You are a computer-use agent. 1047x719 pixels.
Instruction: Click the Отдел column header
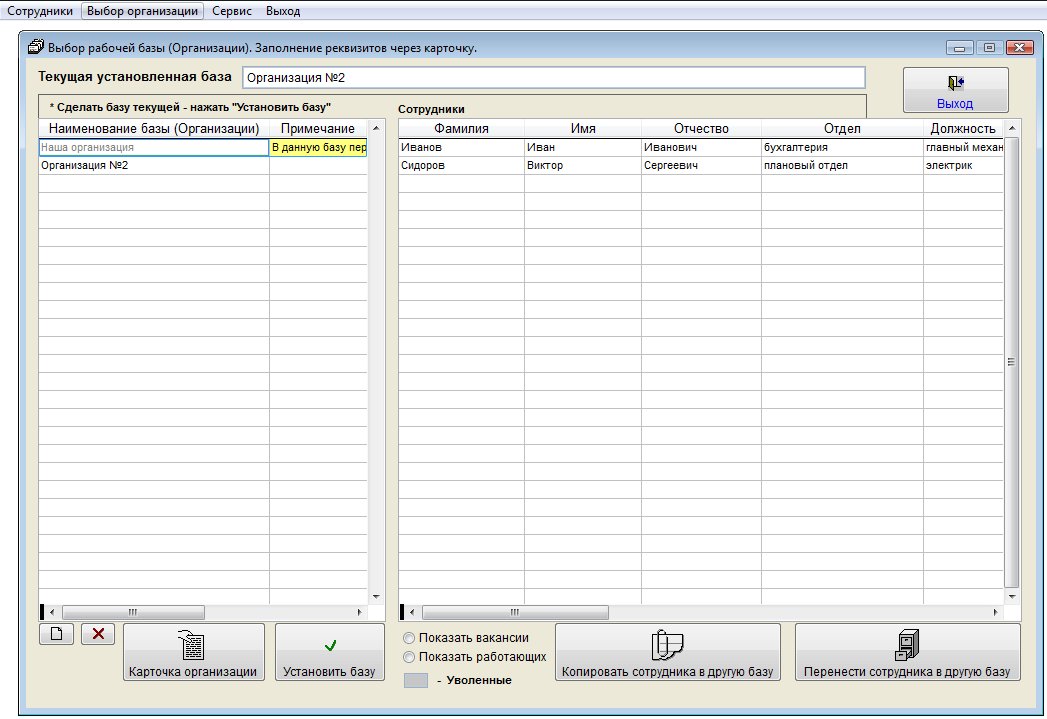point(842,128)
